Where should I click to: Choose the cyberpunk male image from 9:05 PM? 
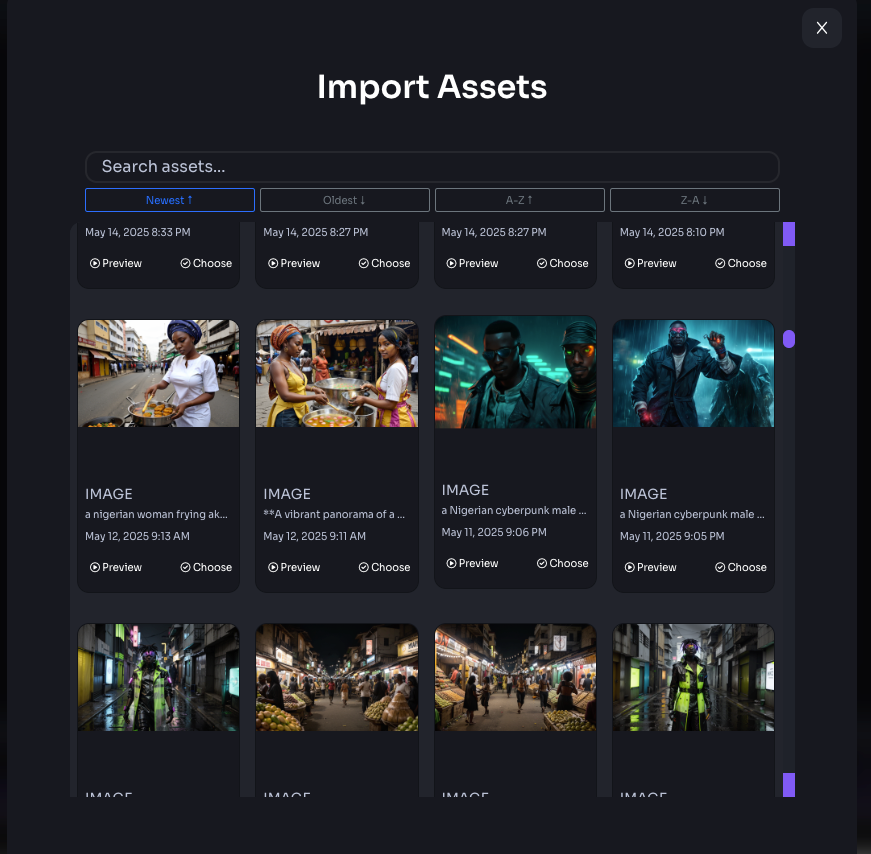[740, 567]
